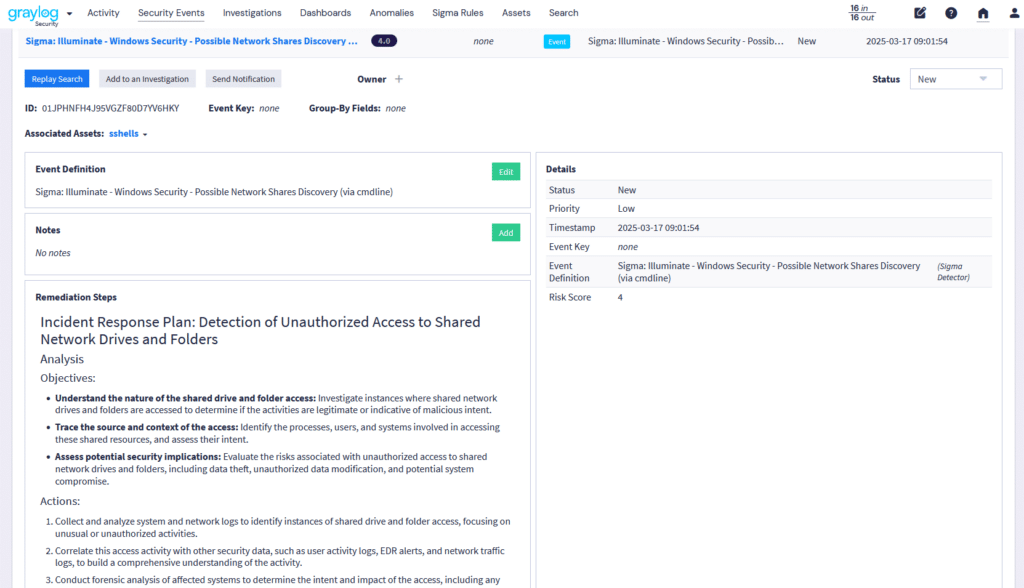Open the user profile icon
This screenshot has width=1024, height=588.
tap(1015, 13)
